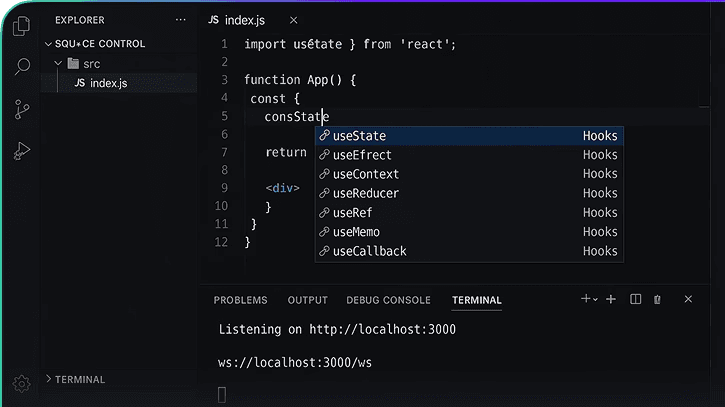Choose useCallback suggestion
This screenshot has width=725, height=407.
tap(469, 251)
